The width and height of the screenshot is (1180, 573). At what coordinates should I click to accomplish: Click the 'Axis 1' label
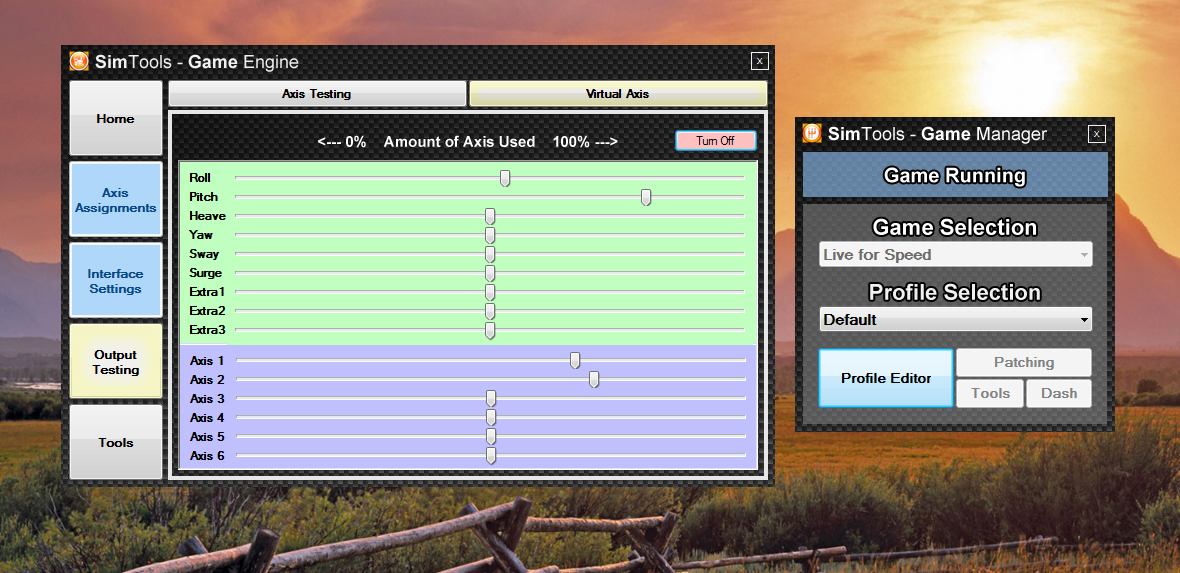point(207,361)
